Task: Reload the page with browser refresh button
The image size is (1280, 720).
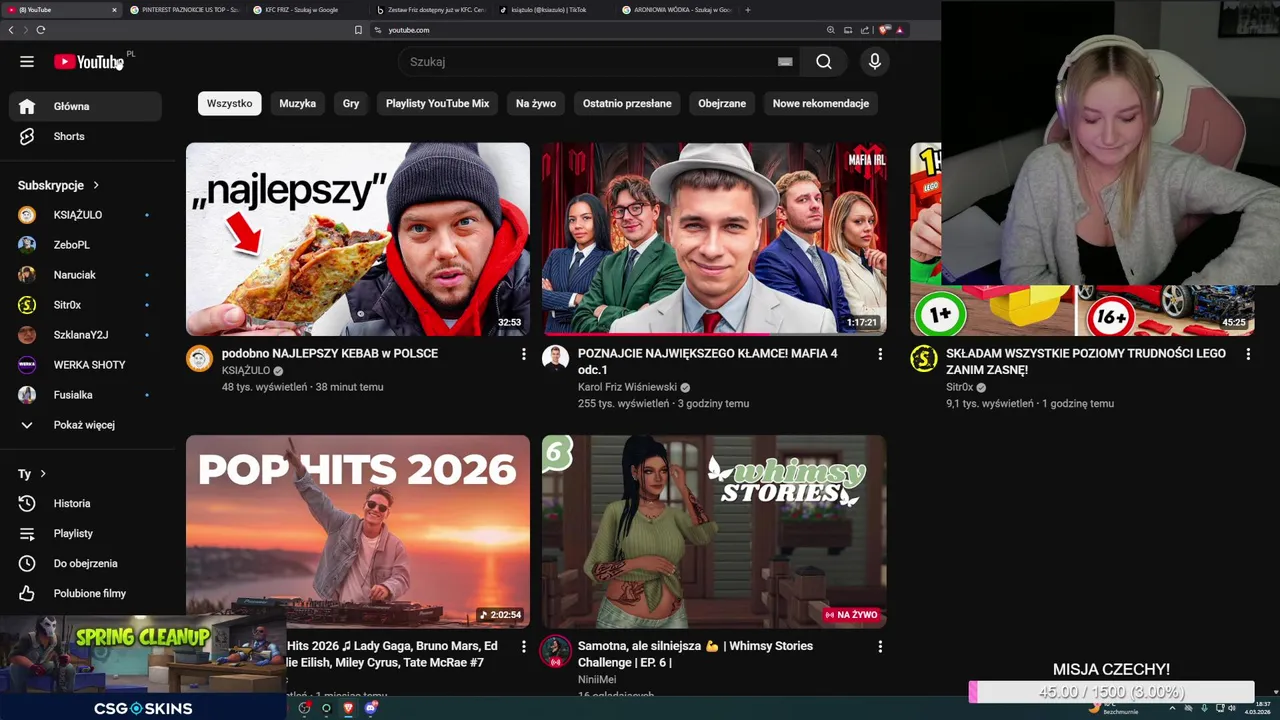Action: pos(40,30)
